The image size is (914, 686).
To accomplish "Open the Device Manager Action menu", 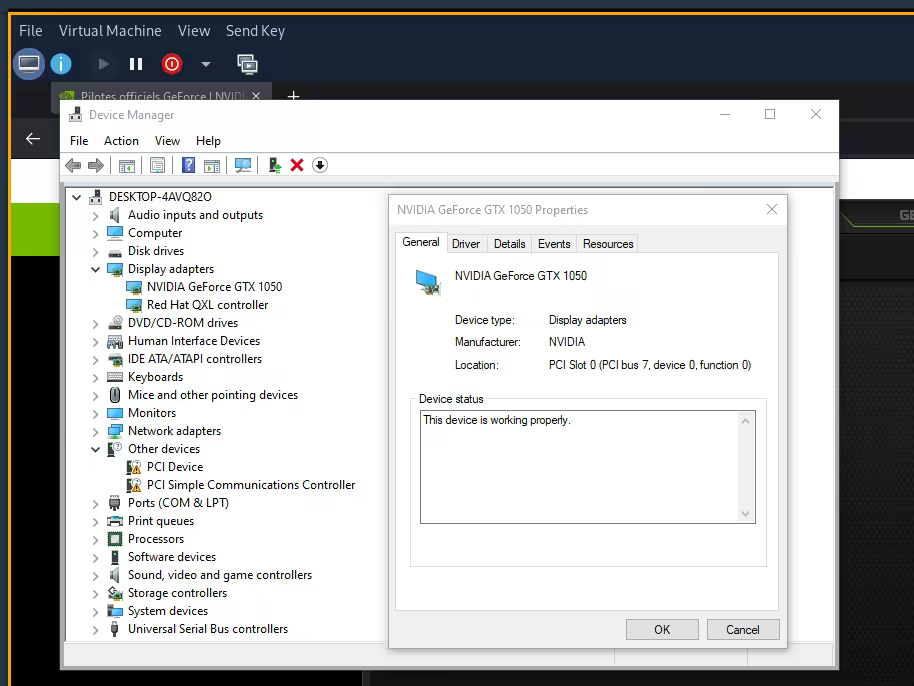I will coord(121,140).
